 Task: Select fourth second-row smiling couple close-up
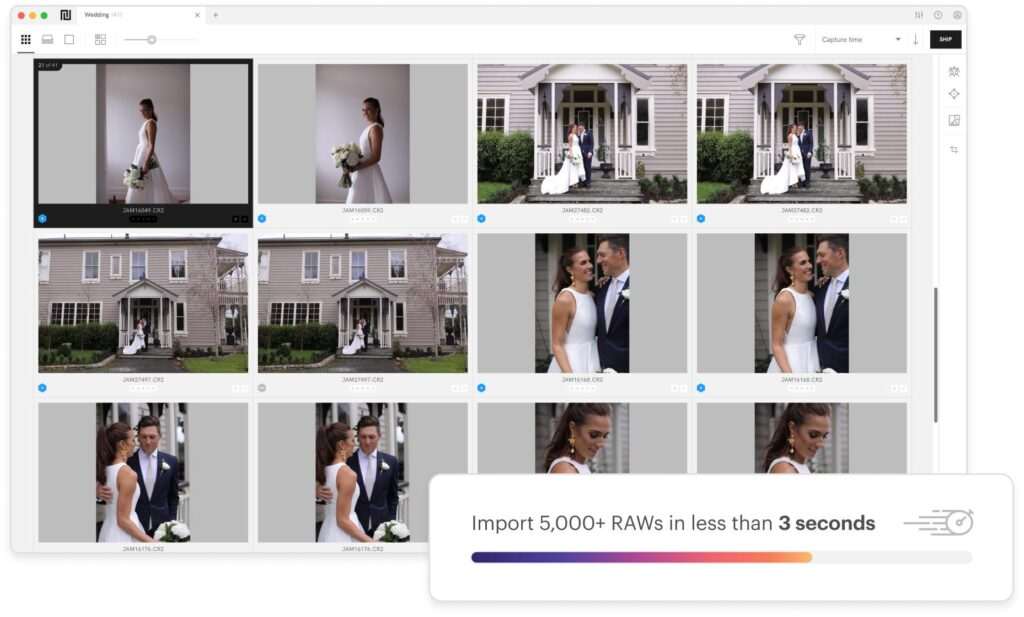point(801,304)
